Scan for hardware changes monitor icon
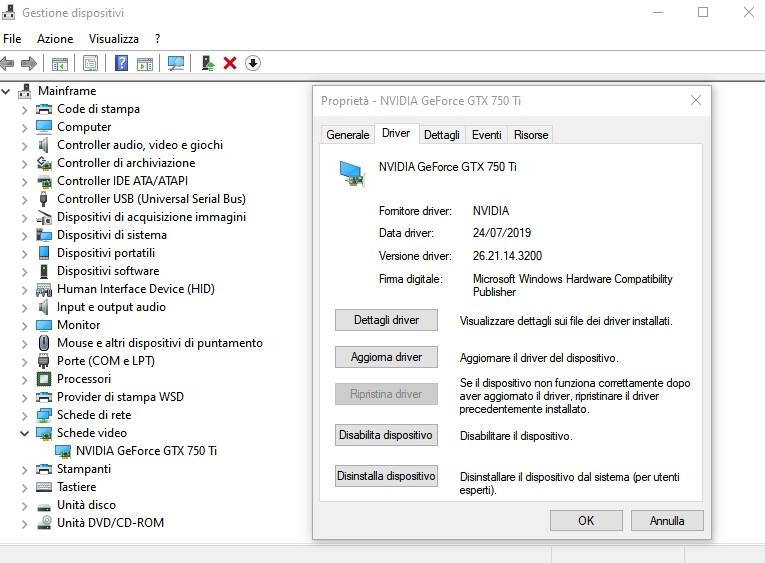This screenshot has width=765, height=563. pyautogui.click(x=176, y=63)
